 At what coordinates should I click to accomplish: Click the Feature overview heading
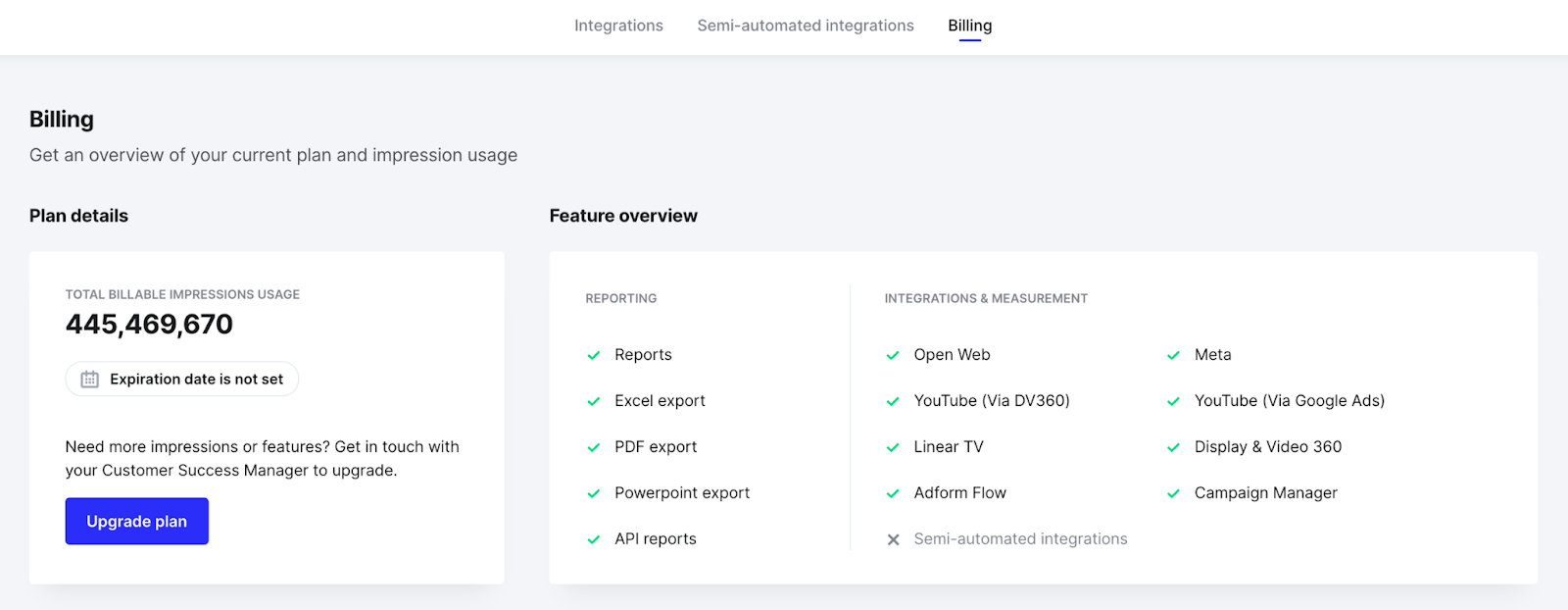point(623,216)
